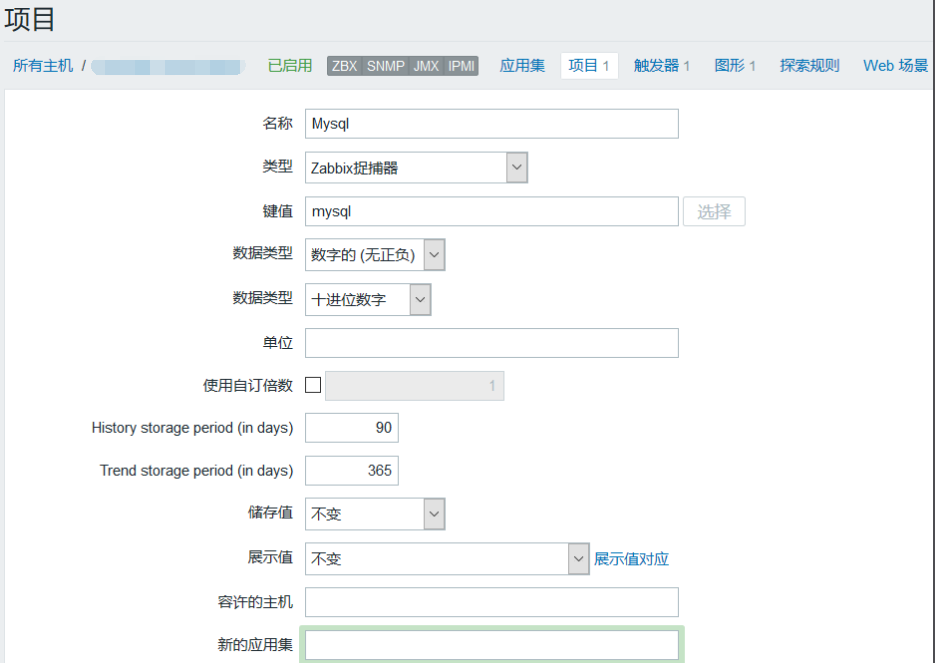Click the ZBX availability status icon

click(x=344, y=66)
